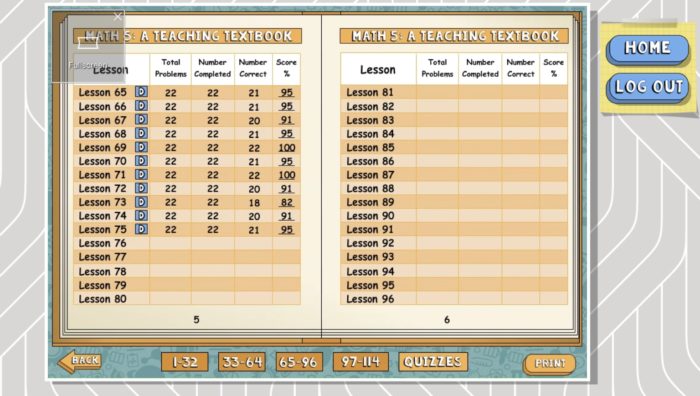Click Number Correct 18 for Lesson 73

(x=254, y=203)
